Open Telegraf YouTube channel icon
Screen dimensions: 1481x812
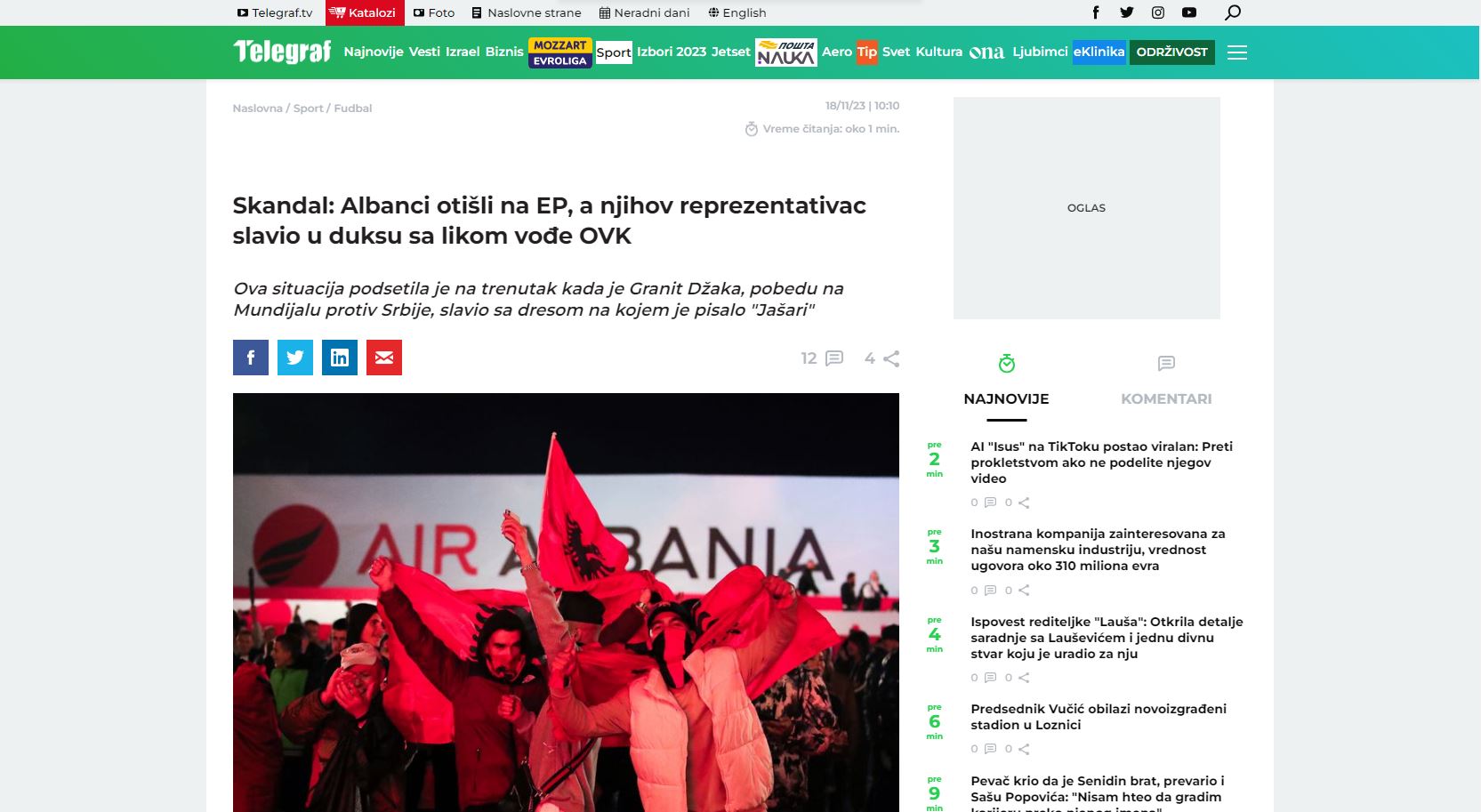pyautogui.click(x=1189, y=12)
